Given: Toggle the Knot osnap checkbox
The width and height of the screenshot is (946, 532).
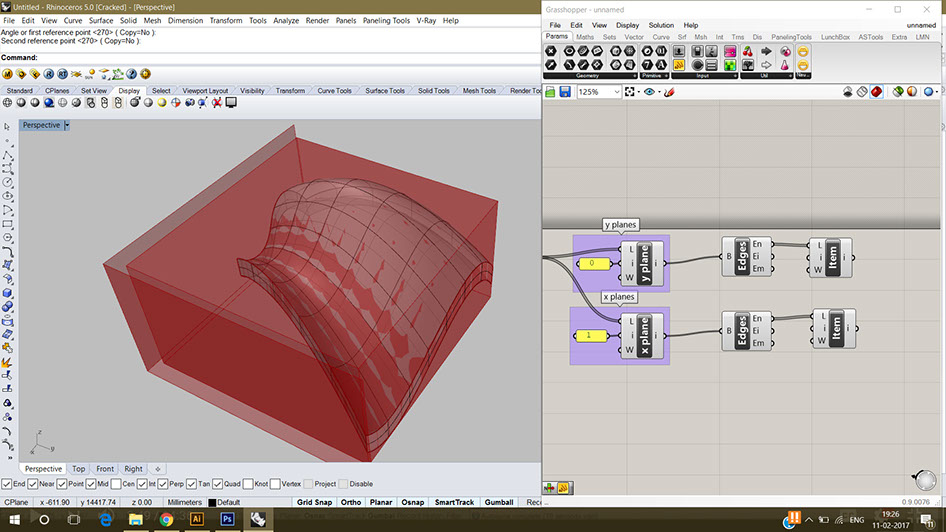Looking at the screenshot, I should (x=248, y=484).
